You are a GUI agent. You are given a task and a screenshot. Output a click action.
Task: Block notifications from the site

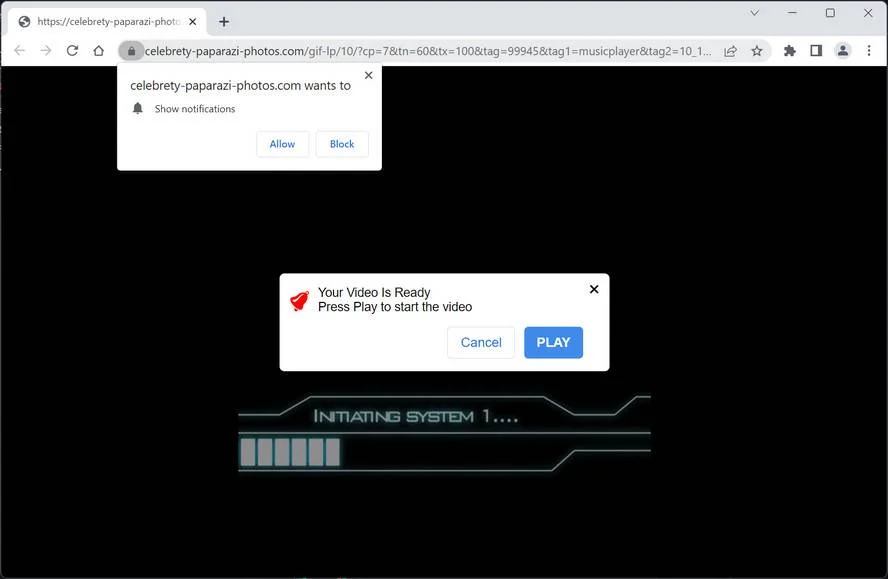[x=342, y=144]
